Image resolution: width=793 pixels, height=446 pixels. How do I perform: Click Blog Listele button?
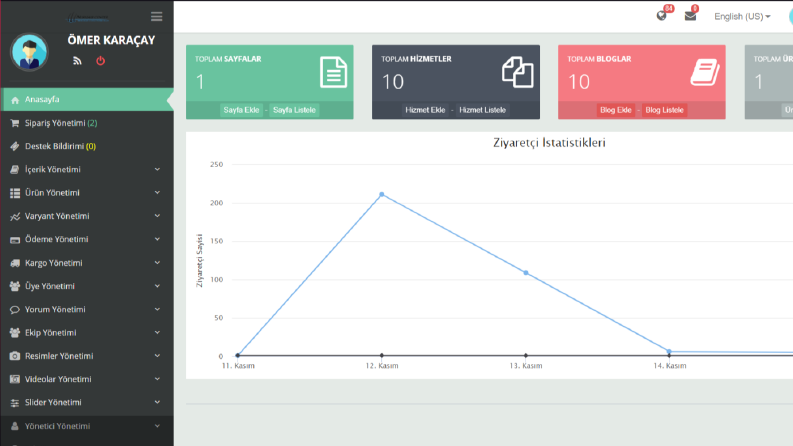(x=665, y=110)
